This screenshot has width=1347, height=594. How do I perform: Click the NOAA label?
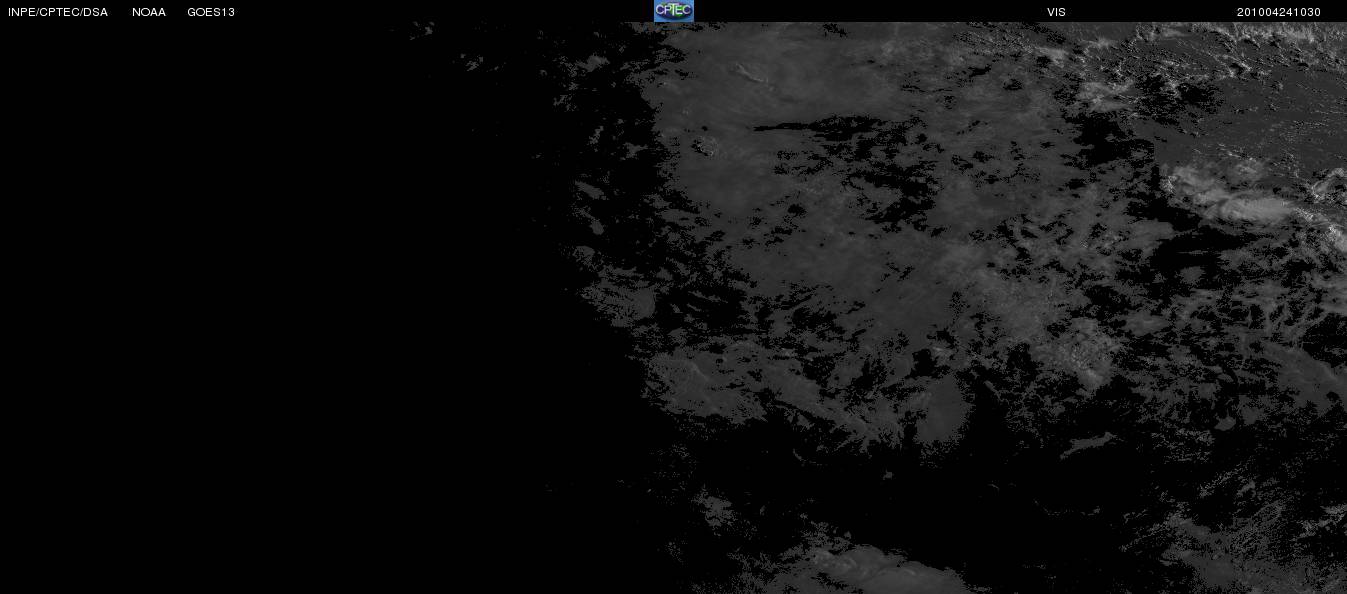coord(149,12)
